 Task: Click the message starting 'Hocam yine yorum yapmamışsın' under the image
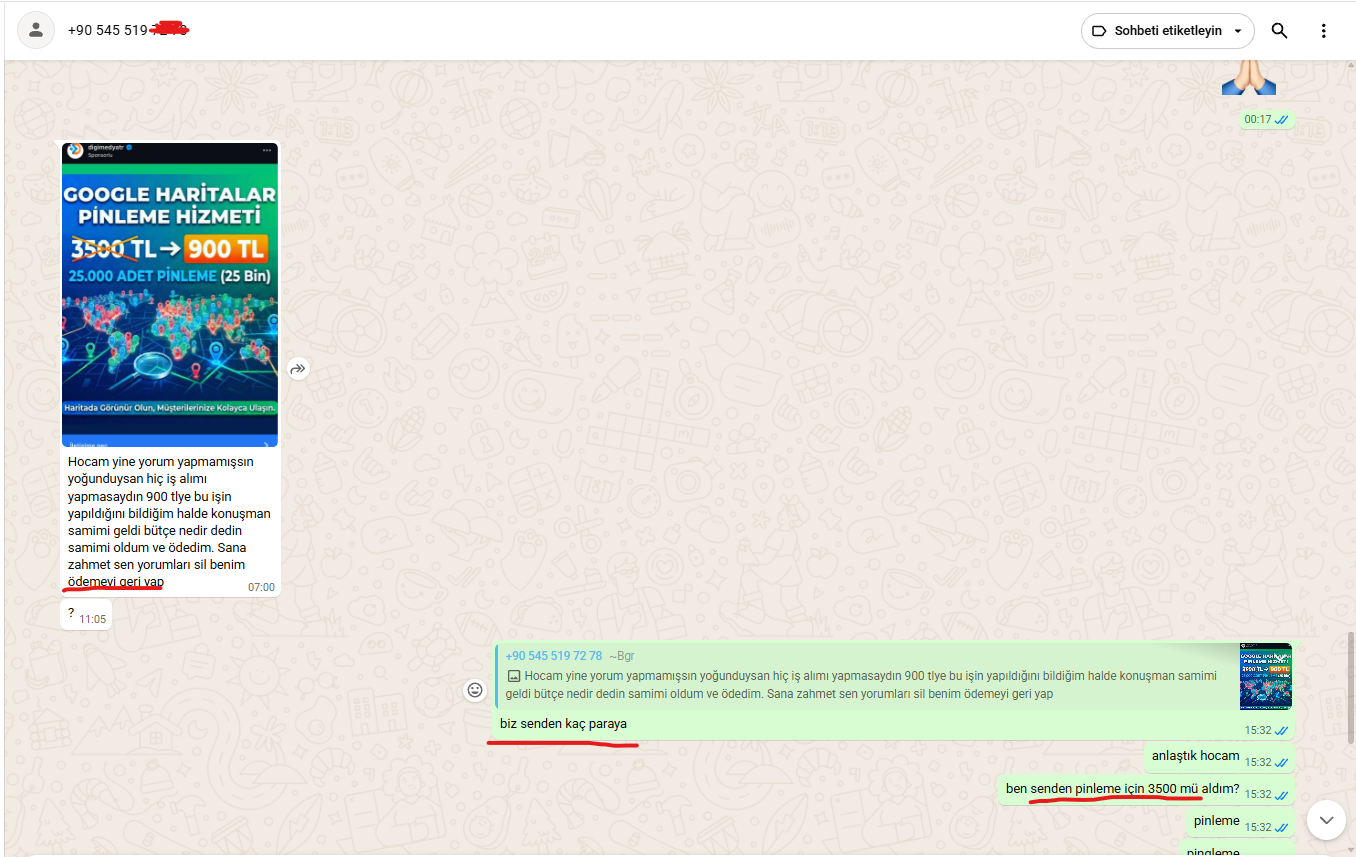coord(169,521)
